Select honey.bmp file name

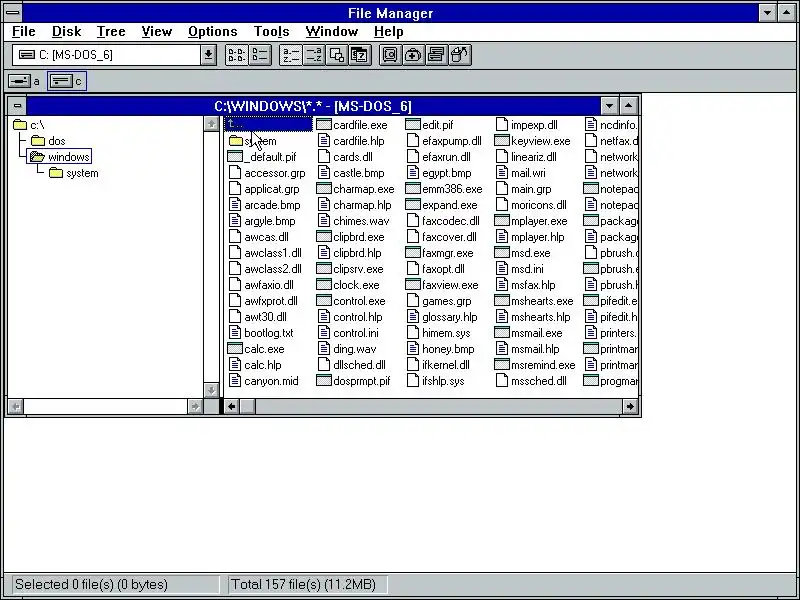(448, 349)
